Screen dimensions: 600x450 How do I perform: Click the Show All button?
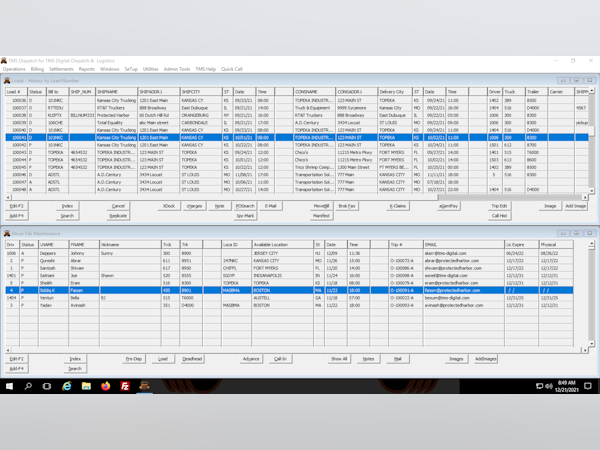point(339,359)
